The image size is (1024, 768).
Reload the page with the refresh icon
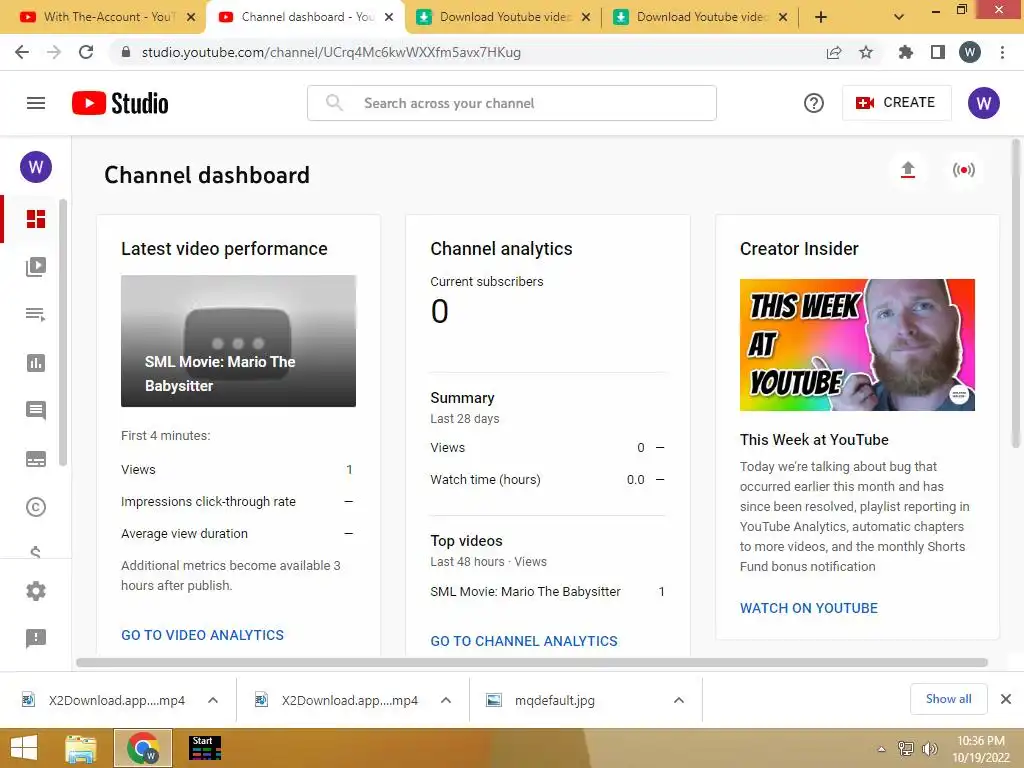click(86, 52)
